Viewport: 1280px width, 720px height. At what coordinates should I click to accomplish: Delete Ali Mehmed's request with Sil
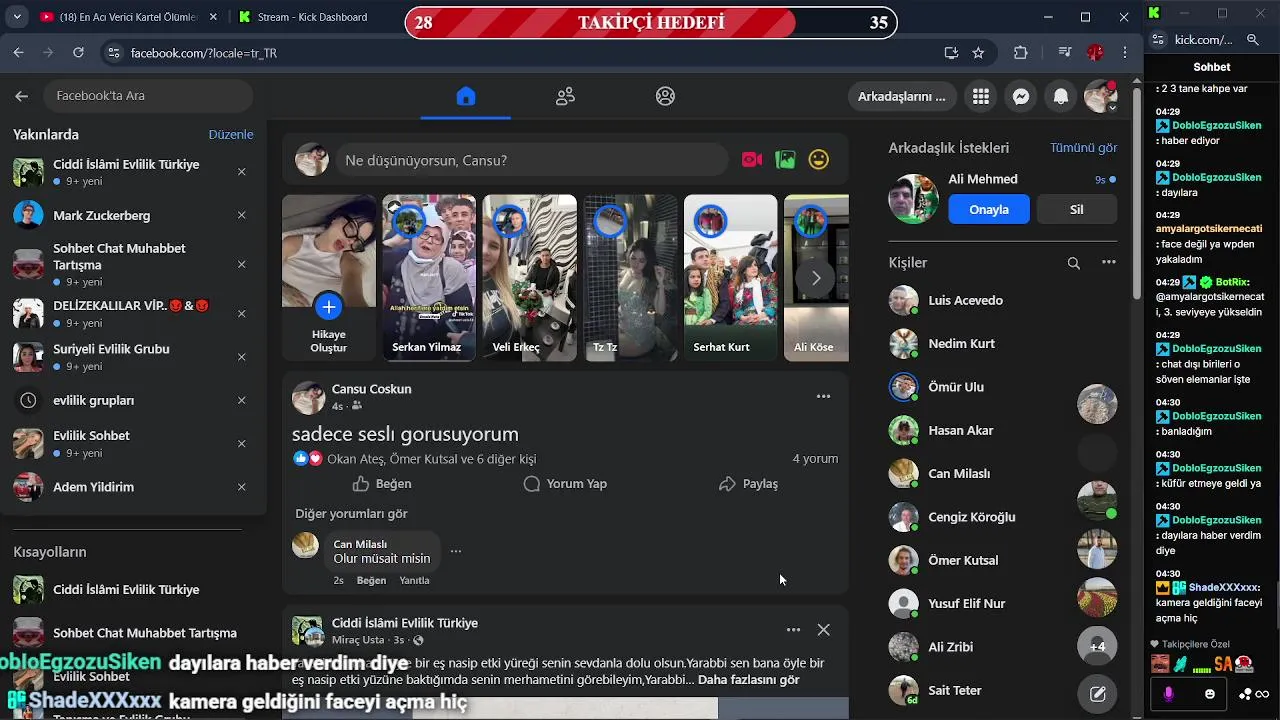[x=1077, y=210]
